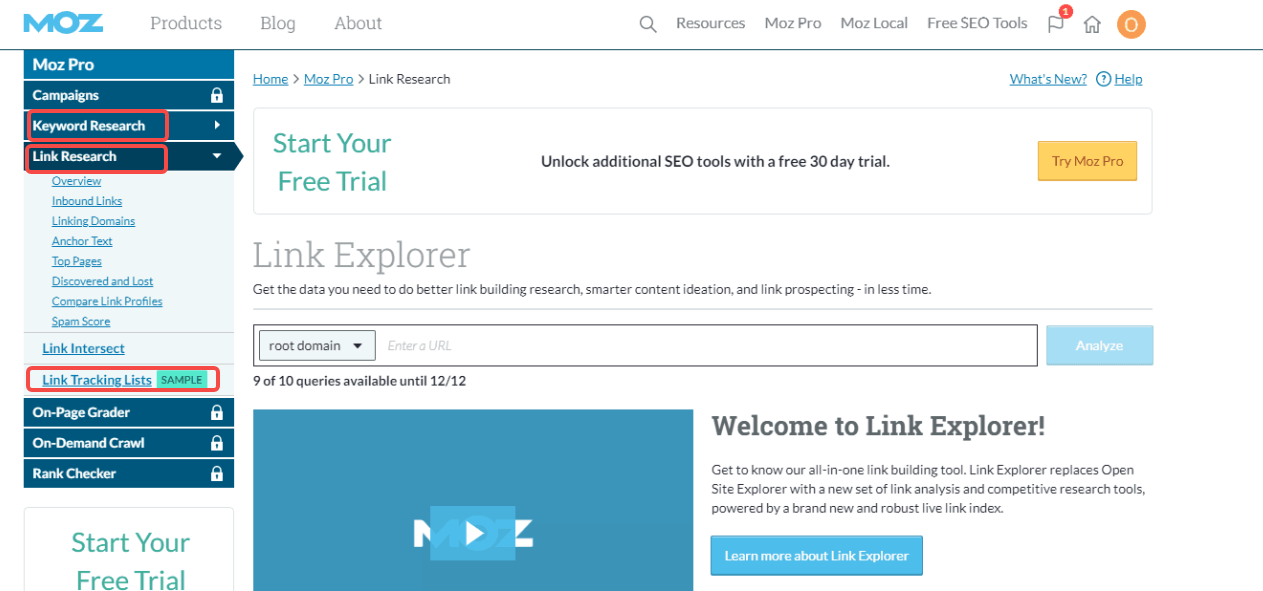
Task: Click the Moz logo in header
Action: tap(63, 23)
